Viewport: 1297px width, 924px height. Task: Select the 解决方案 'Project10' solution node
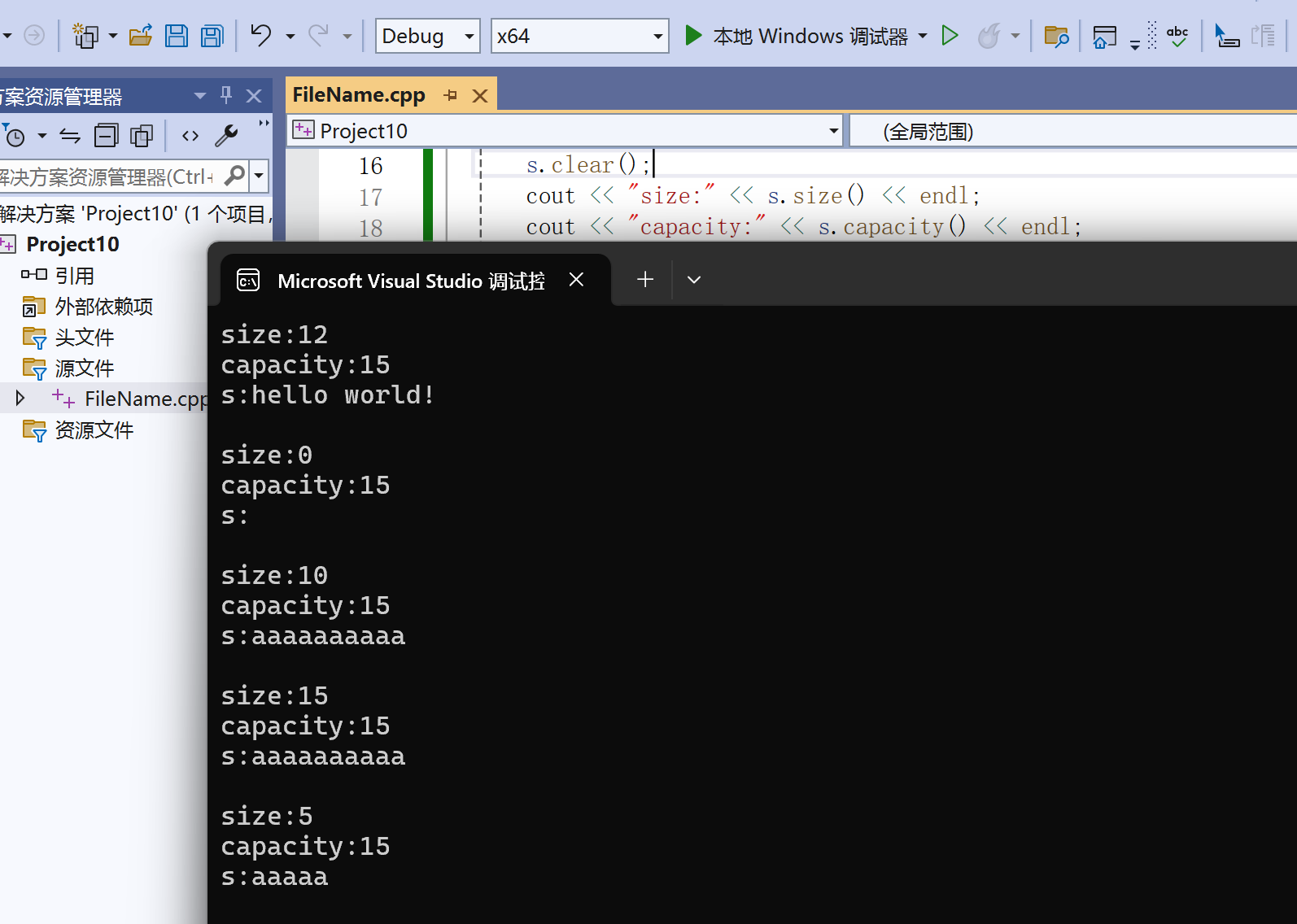[136, 214]
